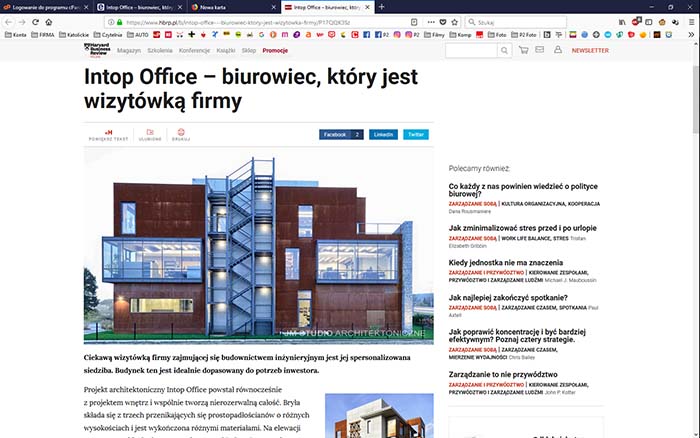The image size is (700, 438).
Task: Share article via Twitter button
Action: [416, 134]
